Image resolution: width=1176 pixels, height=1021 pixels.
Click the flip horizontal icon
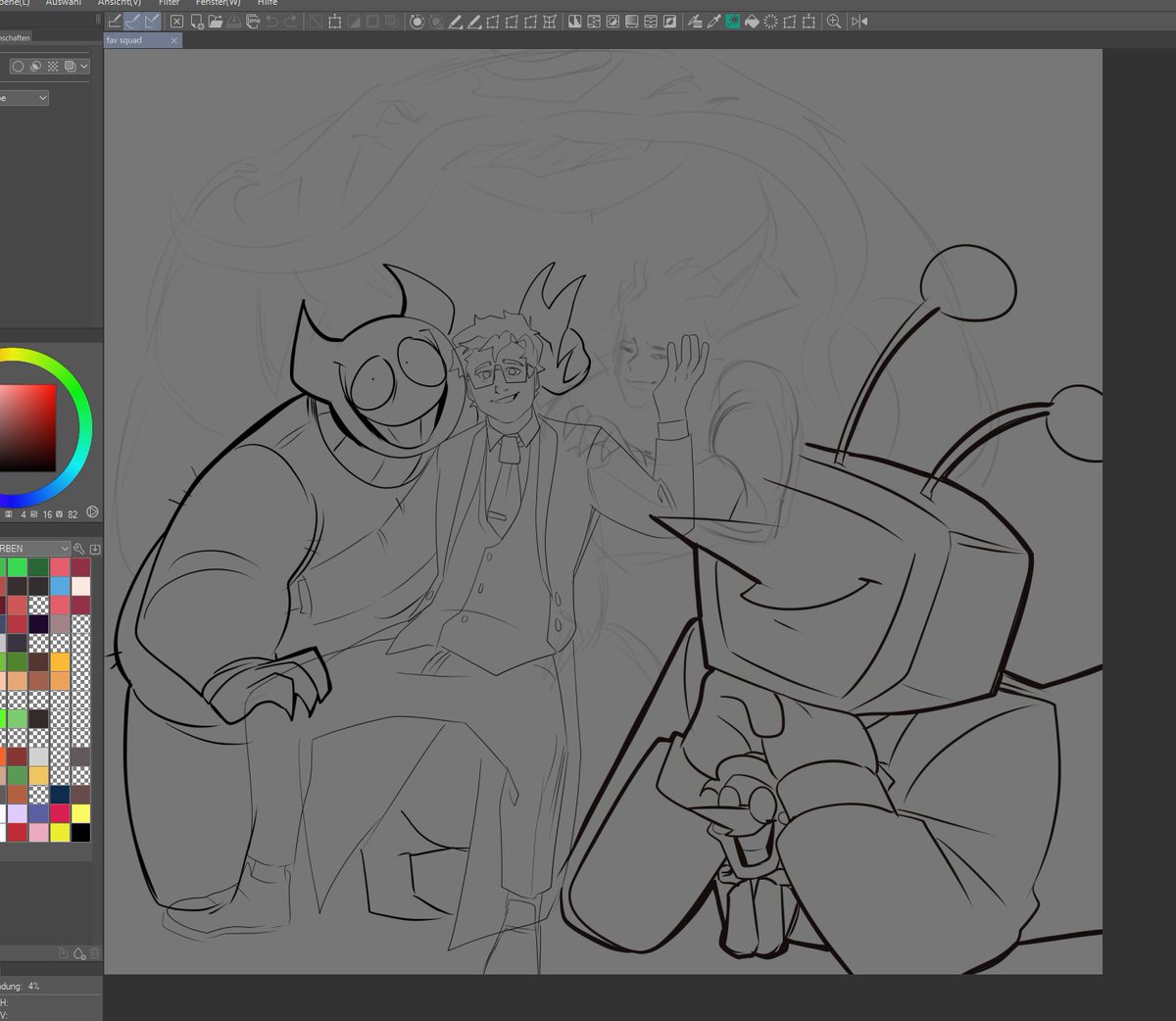point(859,22)
